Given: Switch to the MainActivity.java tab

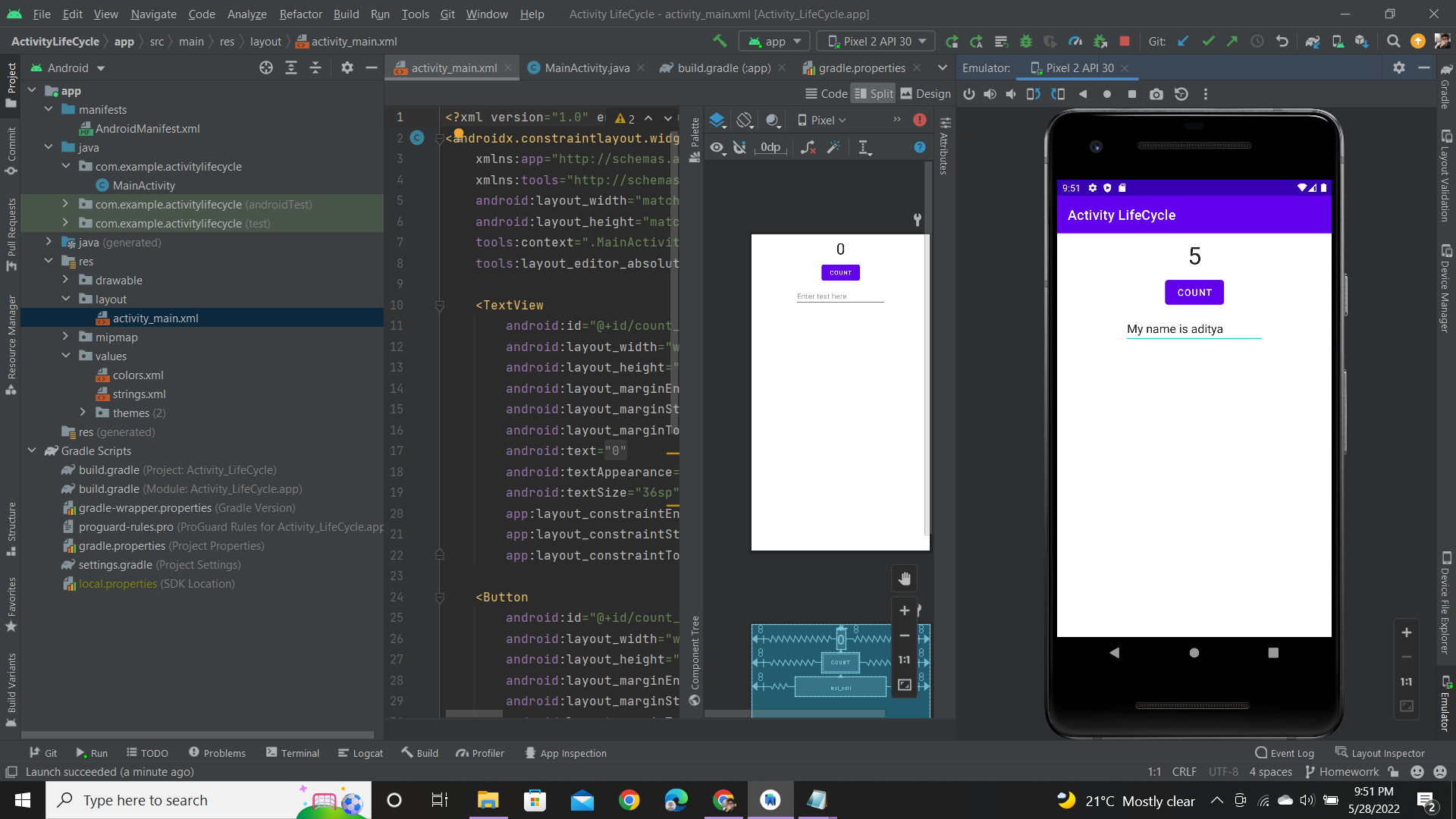Looking at the screenshot, I should pyautogui.click(x=585, y=67).
